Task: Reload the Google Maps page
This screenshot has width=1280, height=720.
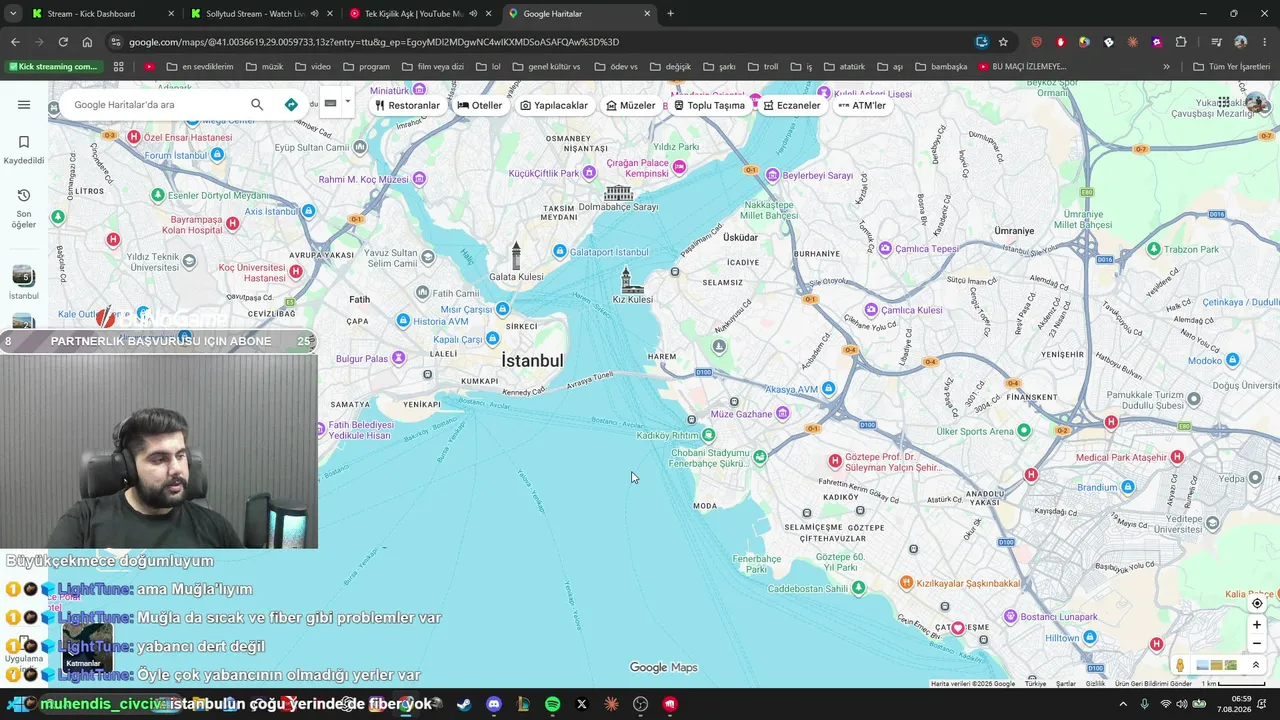Action: pyautogui.click(x=63, y=42)
